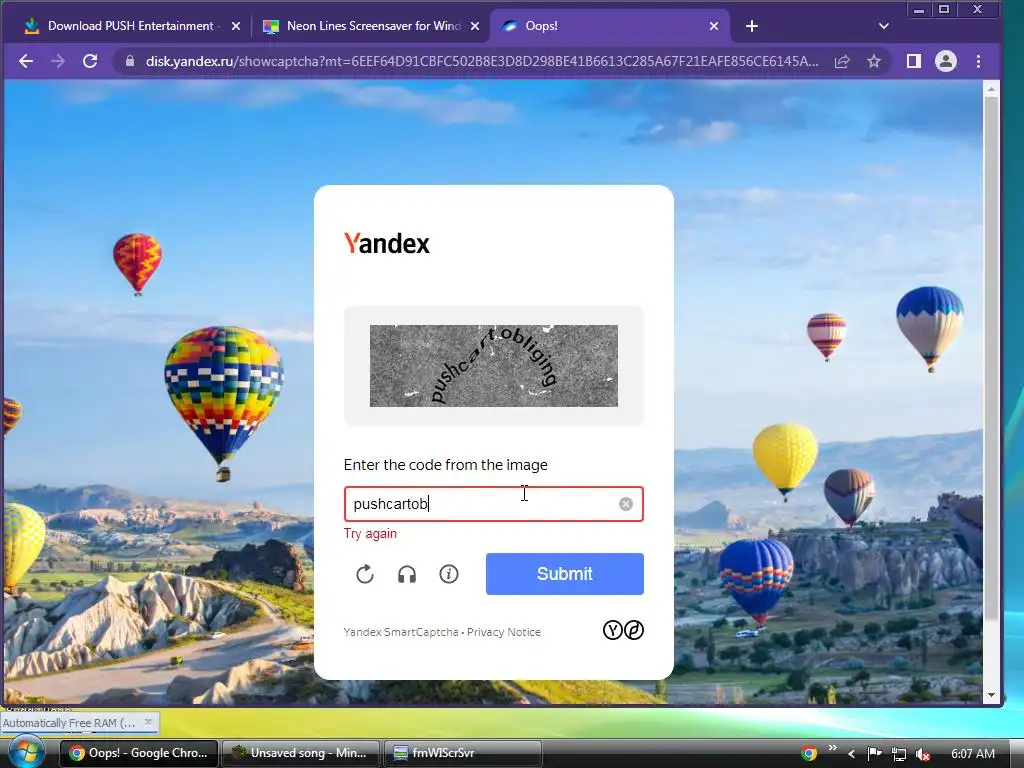Open Chrome three-dot menu

(x=978, y=61)
